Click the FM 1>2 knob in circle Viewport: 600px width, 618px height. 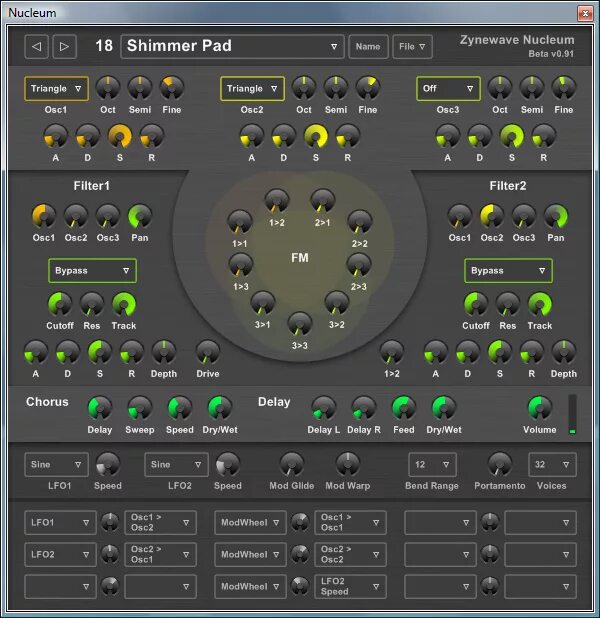[277, 201]
